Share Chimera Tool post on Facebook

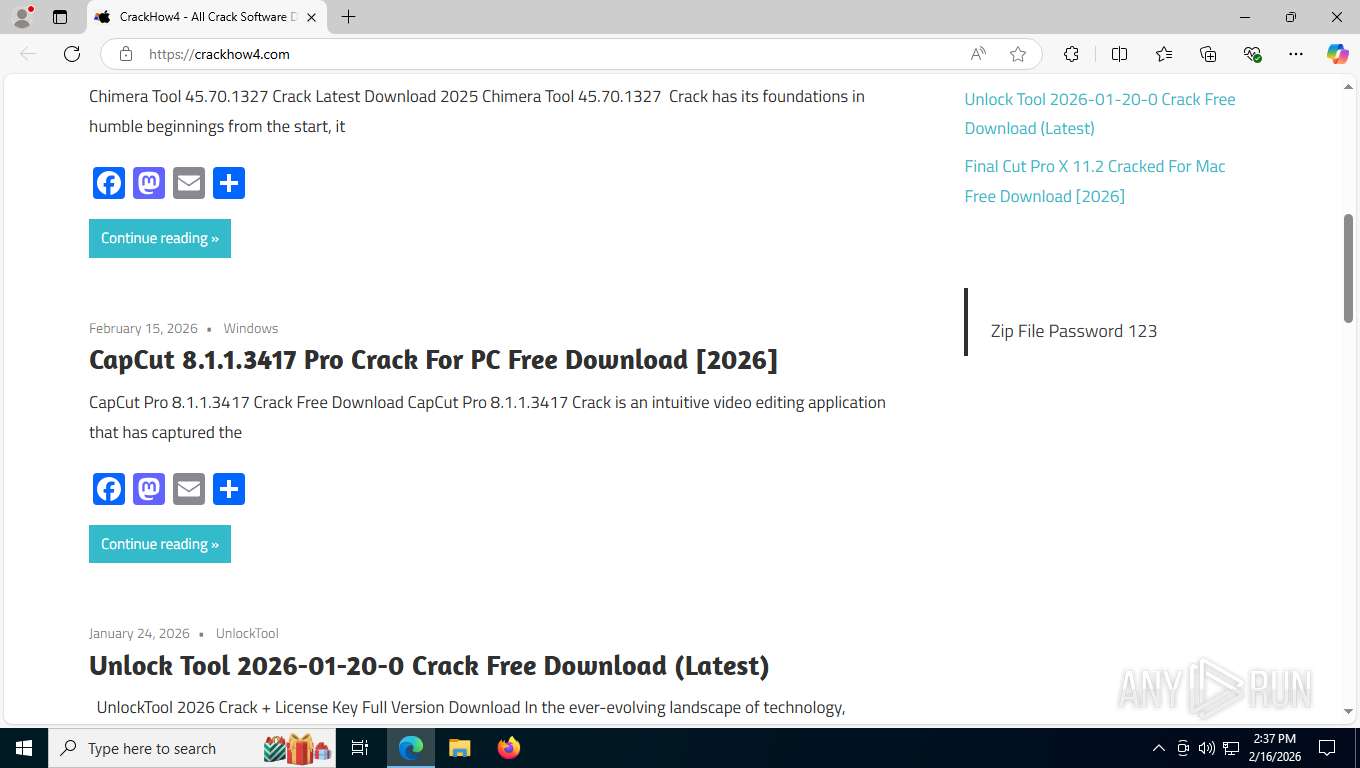(x=109, y=183)
